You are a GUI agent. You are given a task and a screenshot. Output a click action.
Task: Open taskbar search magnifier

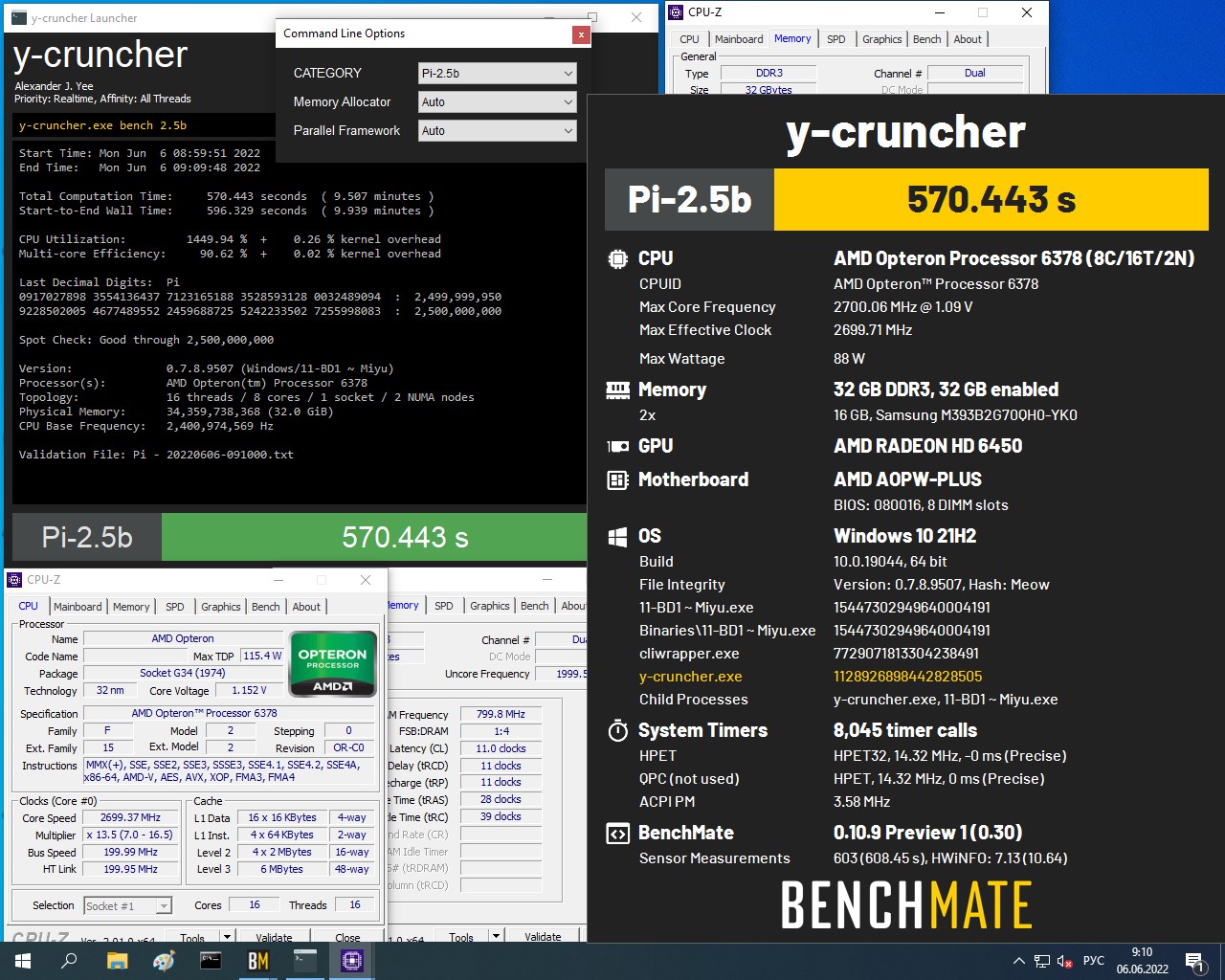[x=69, y=961]
